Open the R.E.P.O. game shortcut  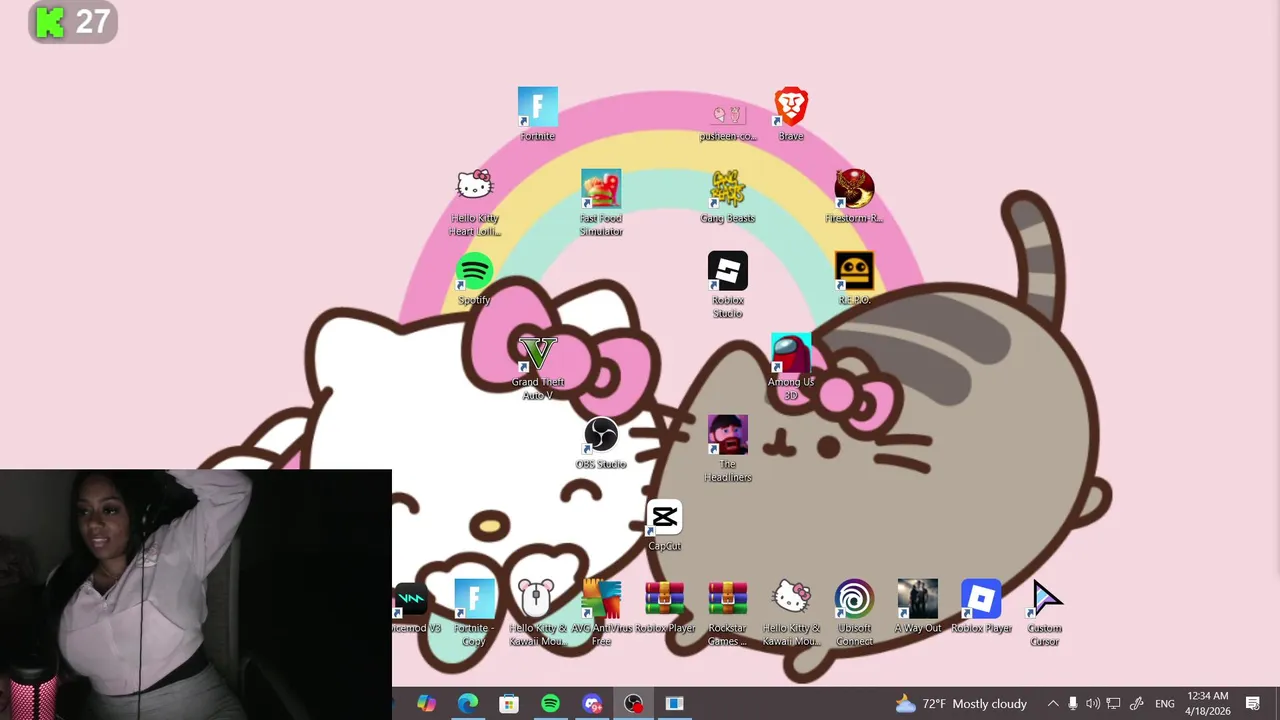click(853, 278)
